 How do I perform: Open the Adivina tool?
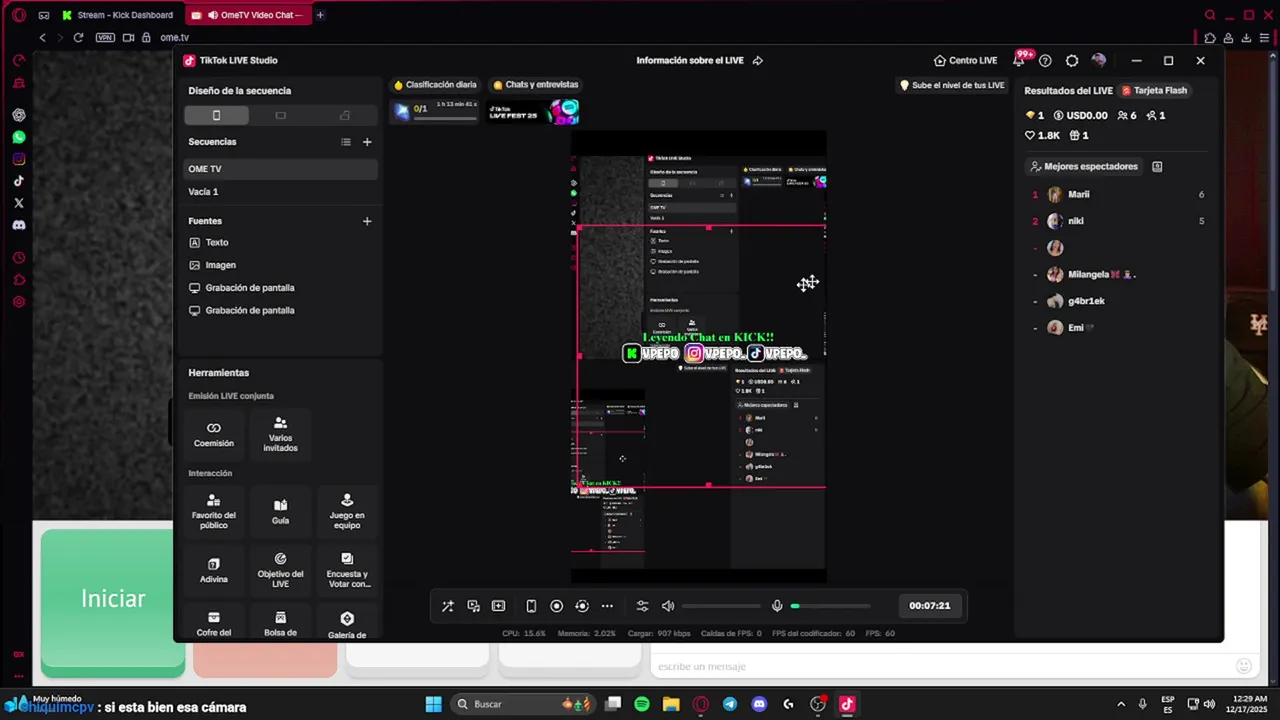214,570
